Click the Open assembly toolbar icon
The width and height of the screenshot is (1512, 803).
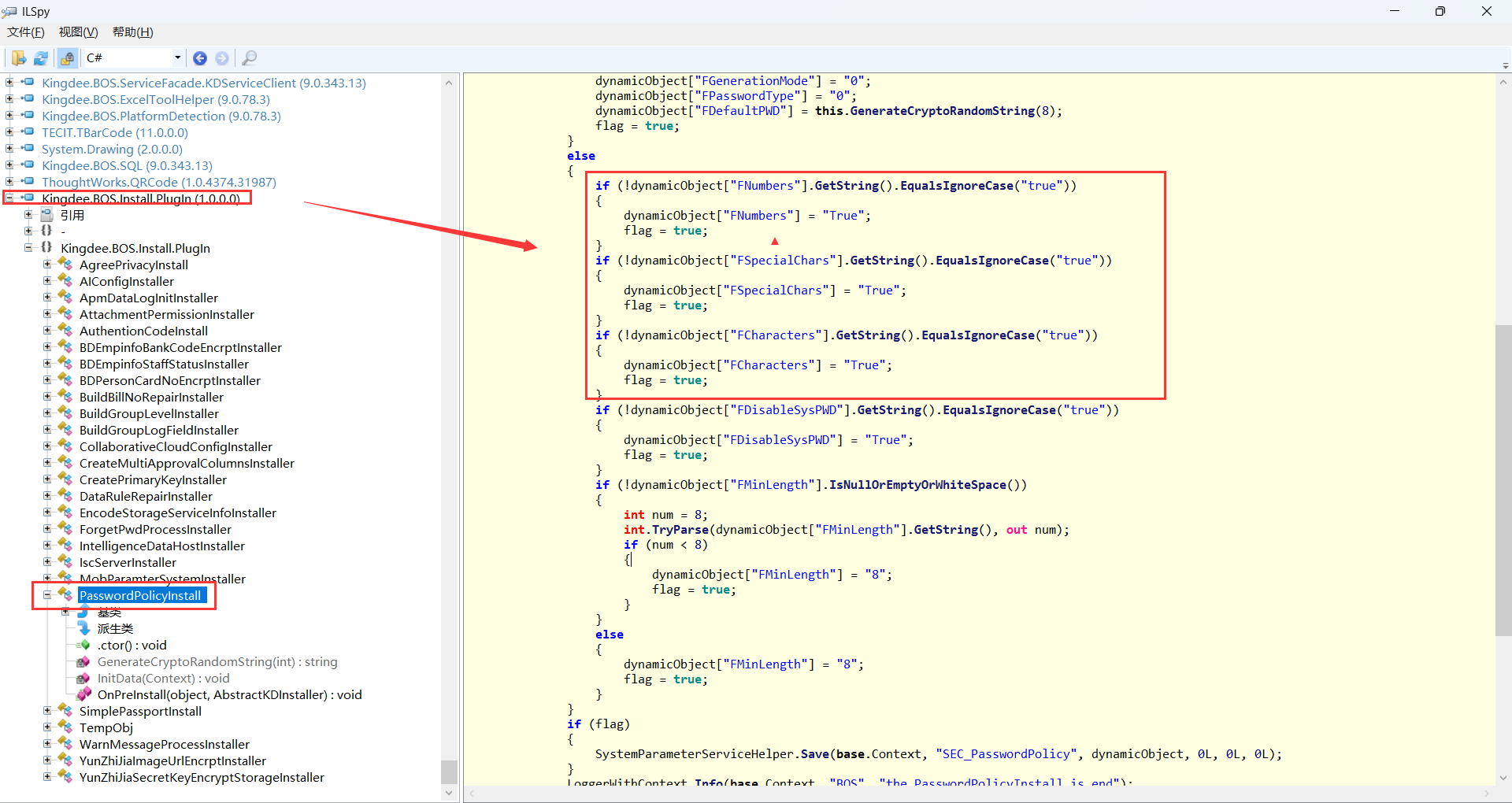pyautogui.click(x=19, y=58)
